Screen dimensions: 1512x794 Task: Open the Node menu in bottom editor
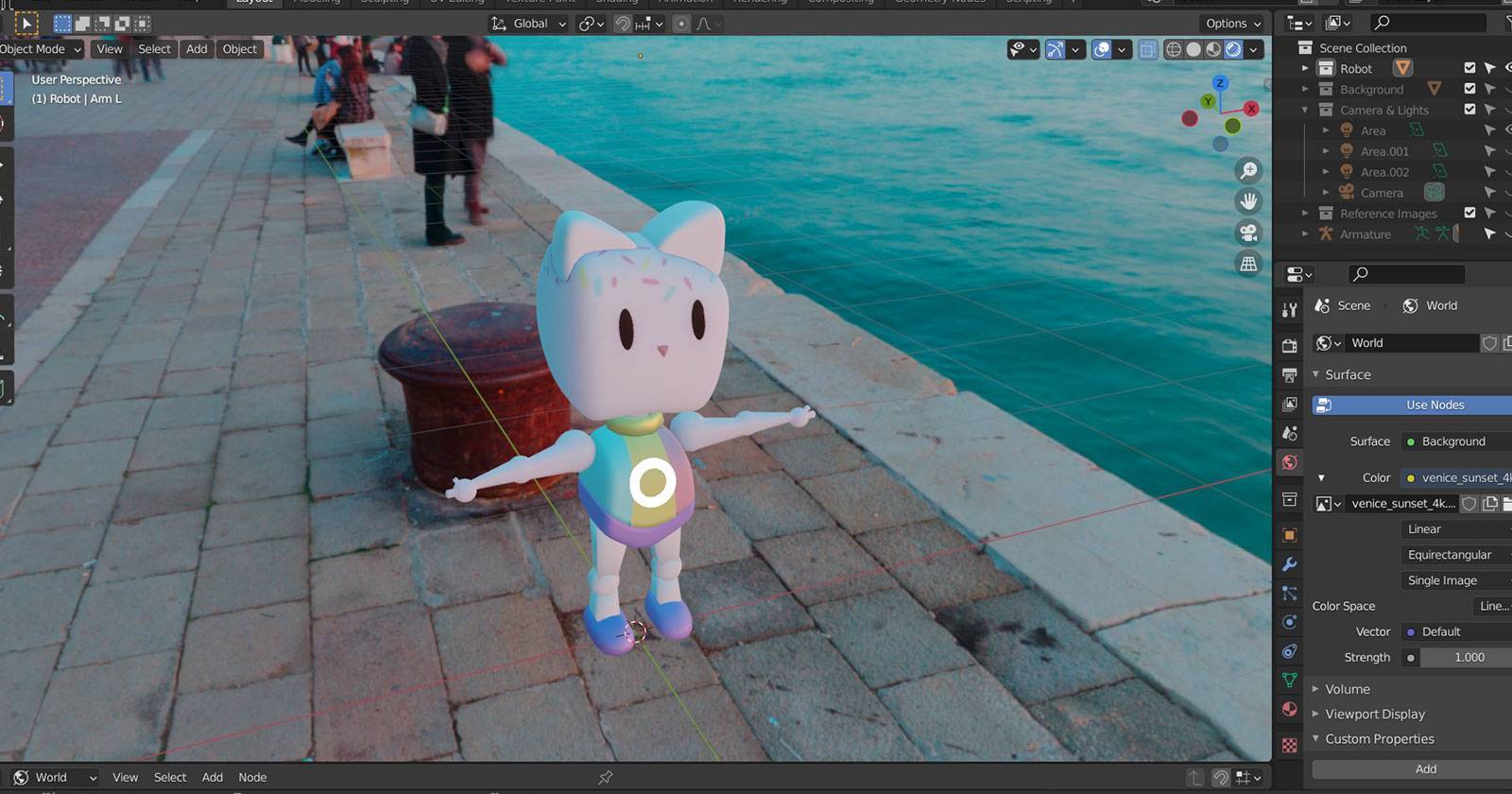click(x=252, y=777)
